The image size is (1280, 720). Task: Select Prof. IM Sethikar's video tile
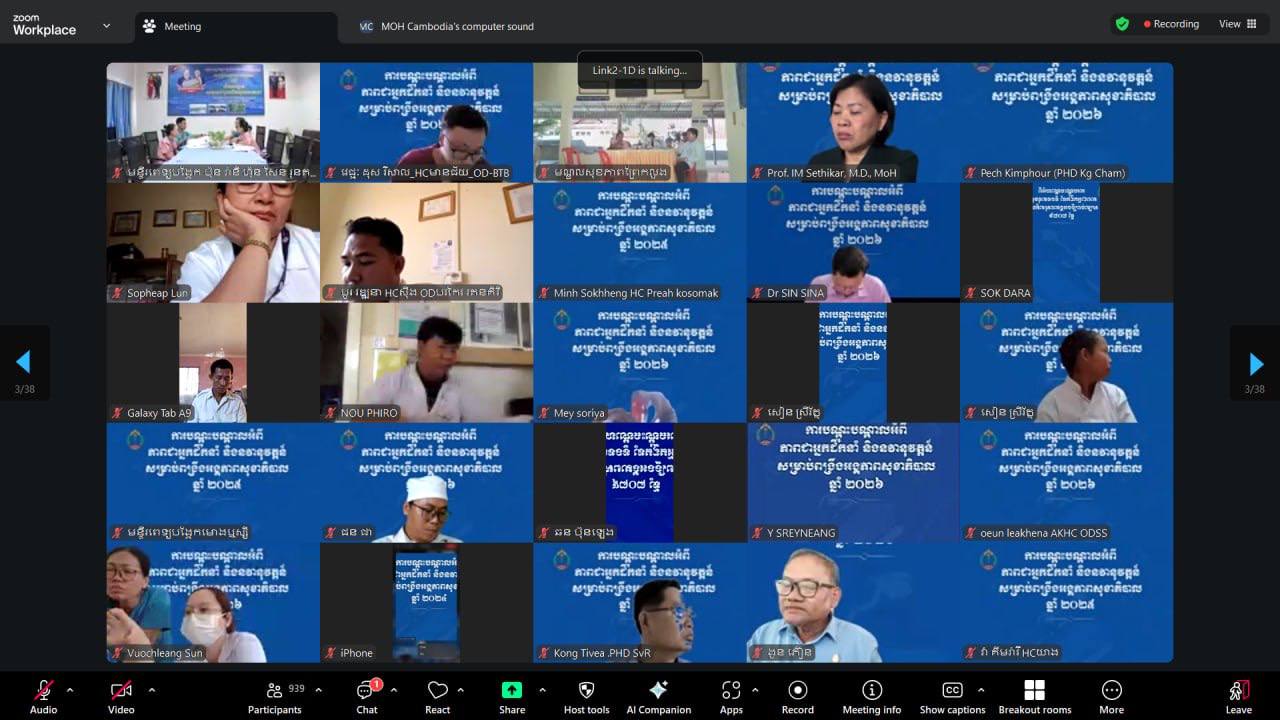coord(853,122)
